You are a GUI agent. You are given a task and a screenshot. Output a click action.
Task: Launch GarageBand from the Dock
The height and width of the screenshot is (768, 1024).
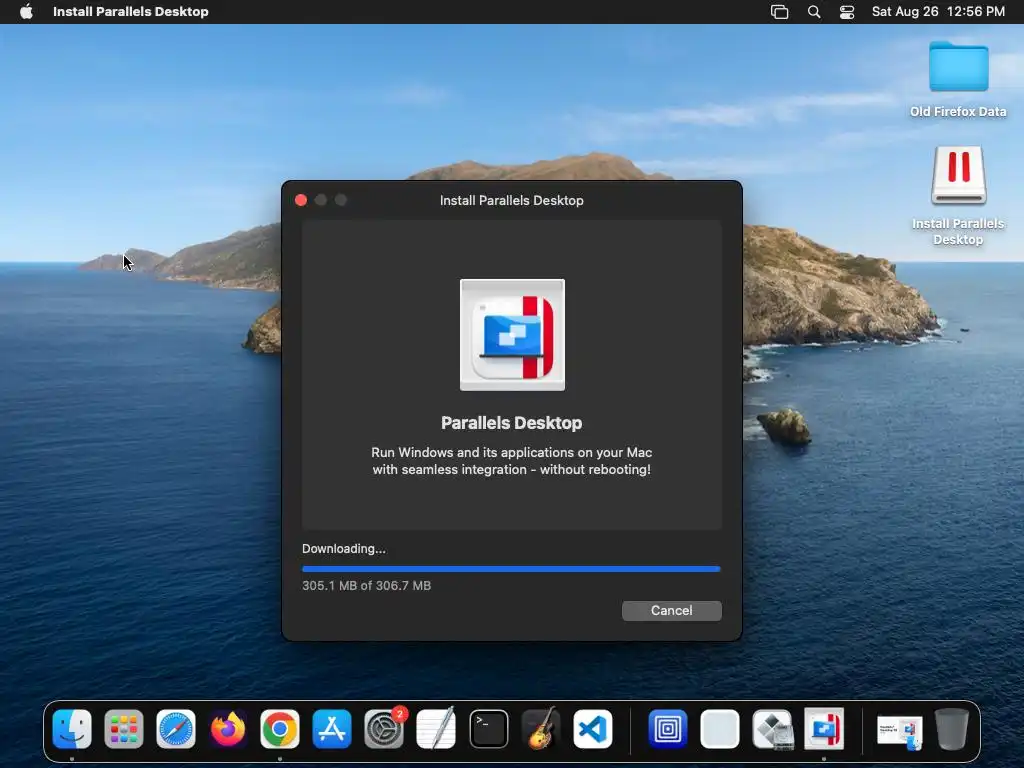[541, 729]
